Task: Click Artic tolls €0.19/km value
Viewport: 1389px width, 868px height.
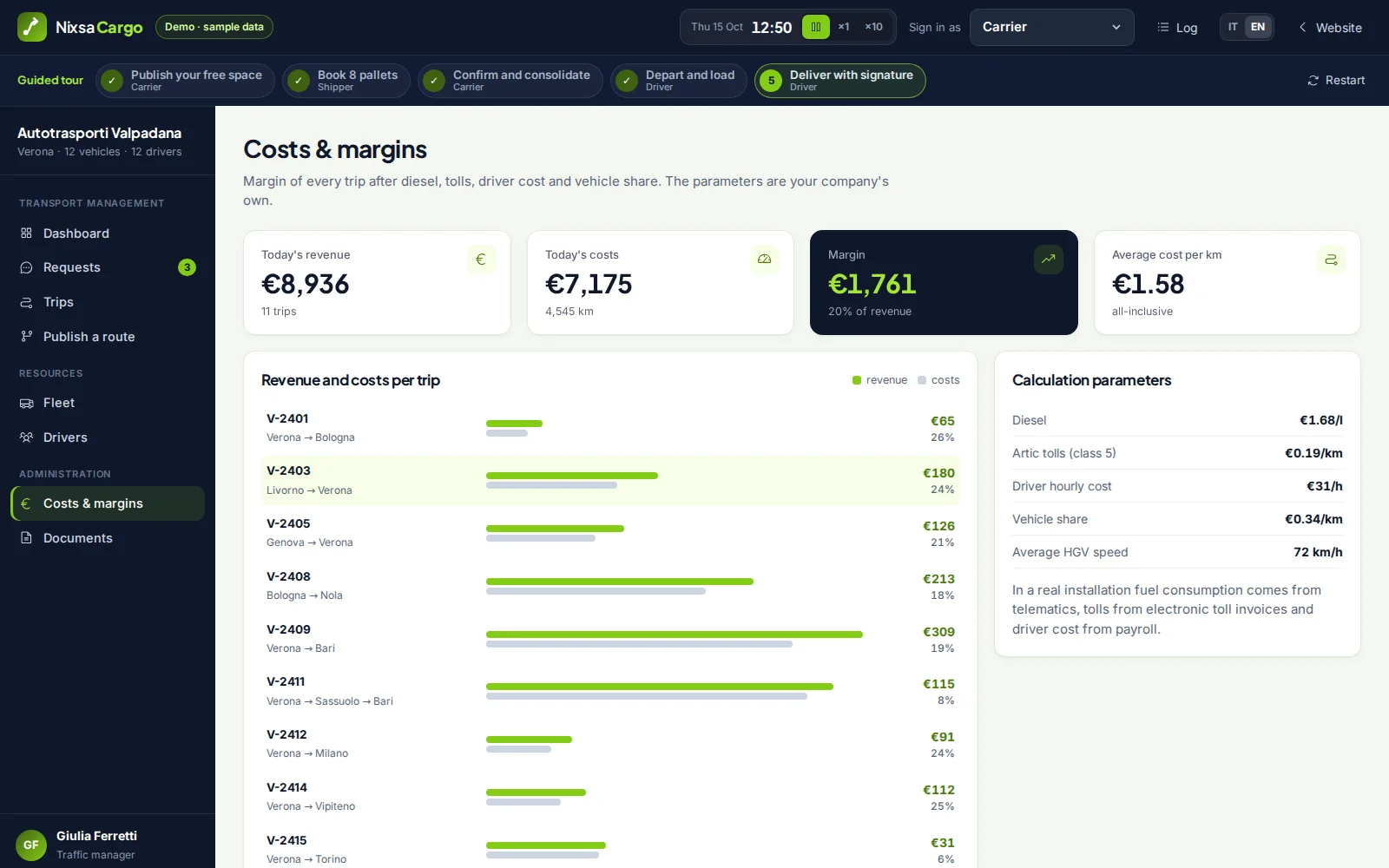Action: coord(1313,453)
